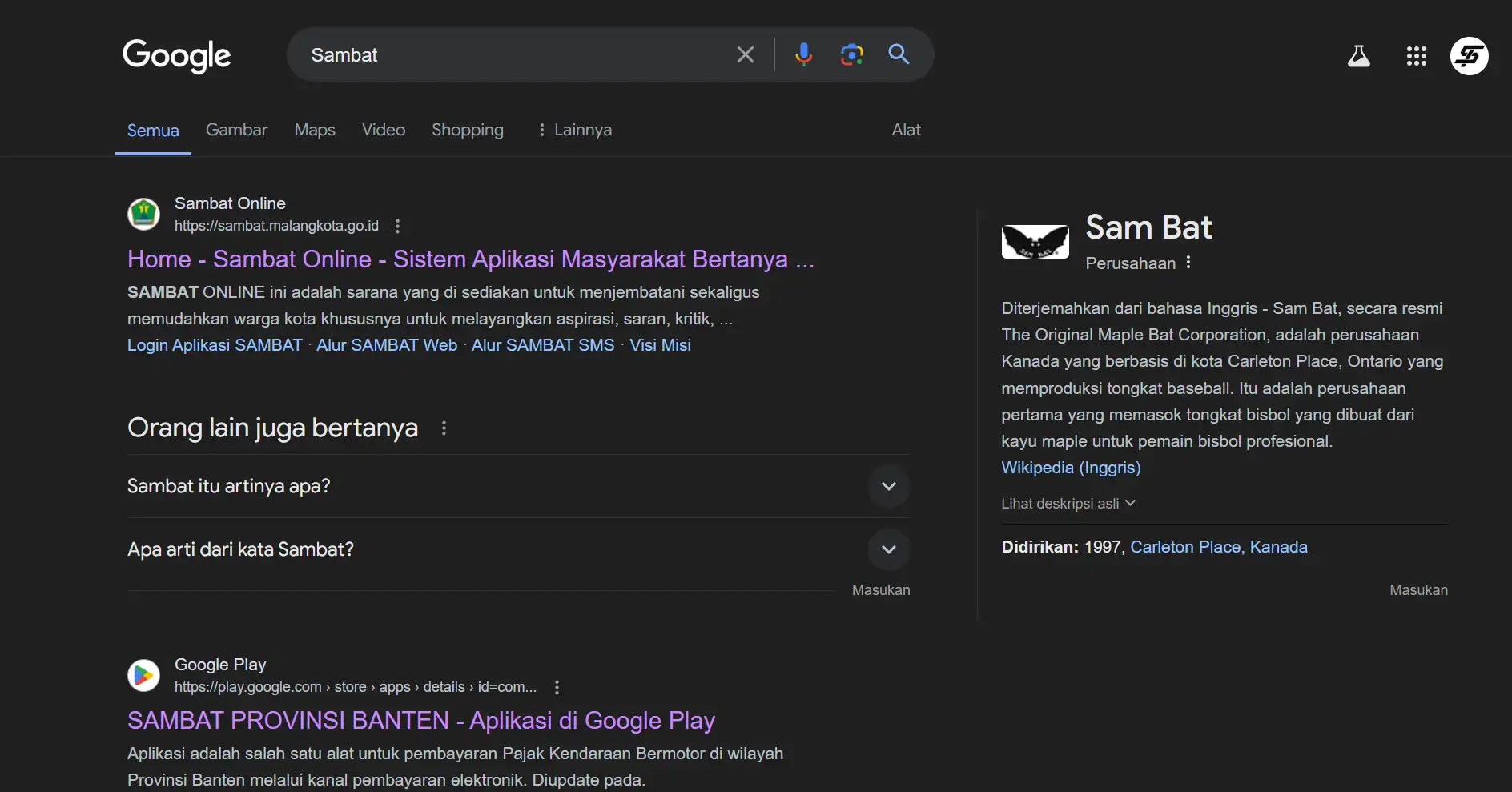Open Alur SAMBAT Web sitelink
1512x792 pixels.
tap(387, 345)
